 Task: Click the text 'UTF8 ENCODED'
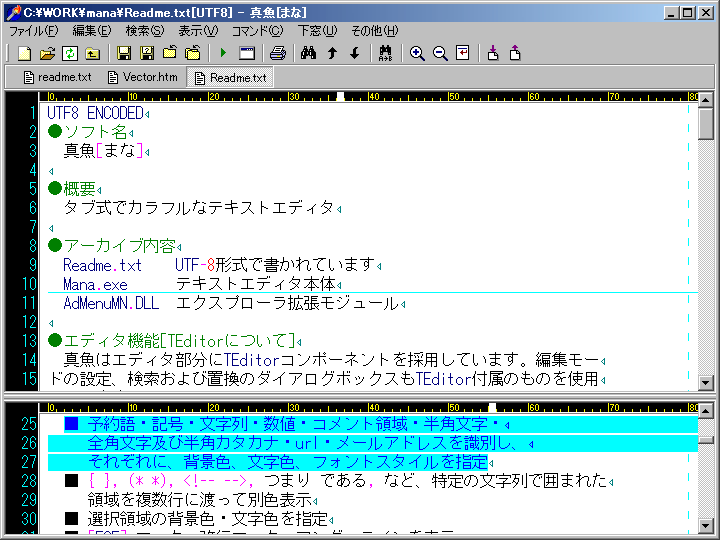[x=95, y=113]
